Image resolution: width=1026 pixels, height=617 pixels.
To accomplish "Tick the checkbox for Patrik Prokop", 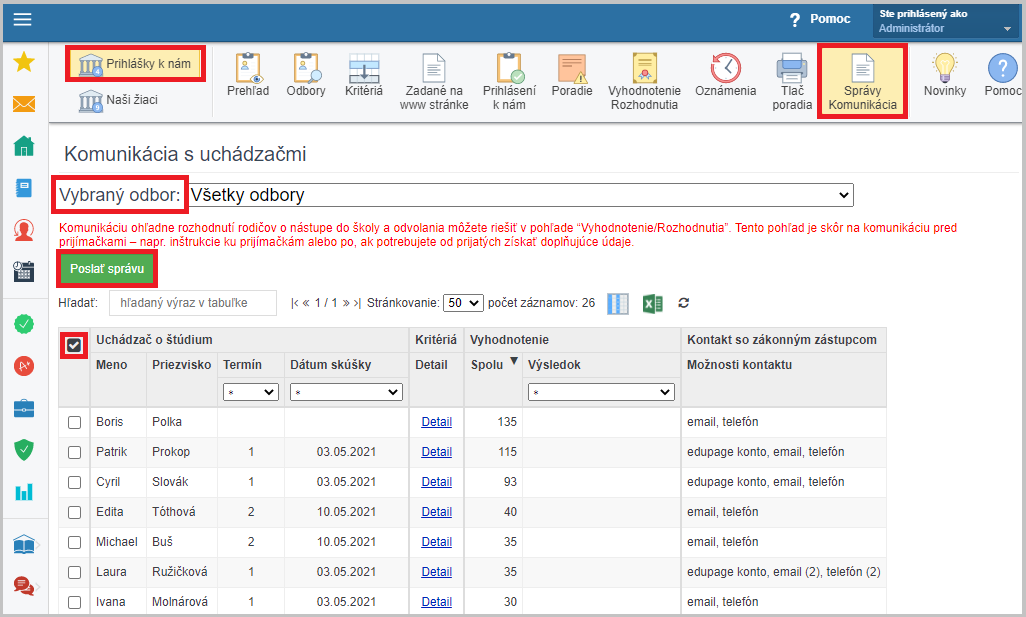I will click(x=75, y=453).
